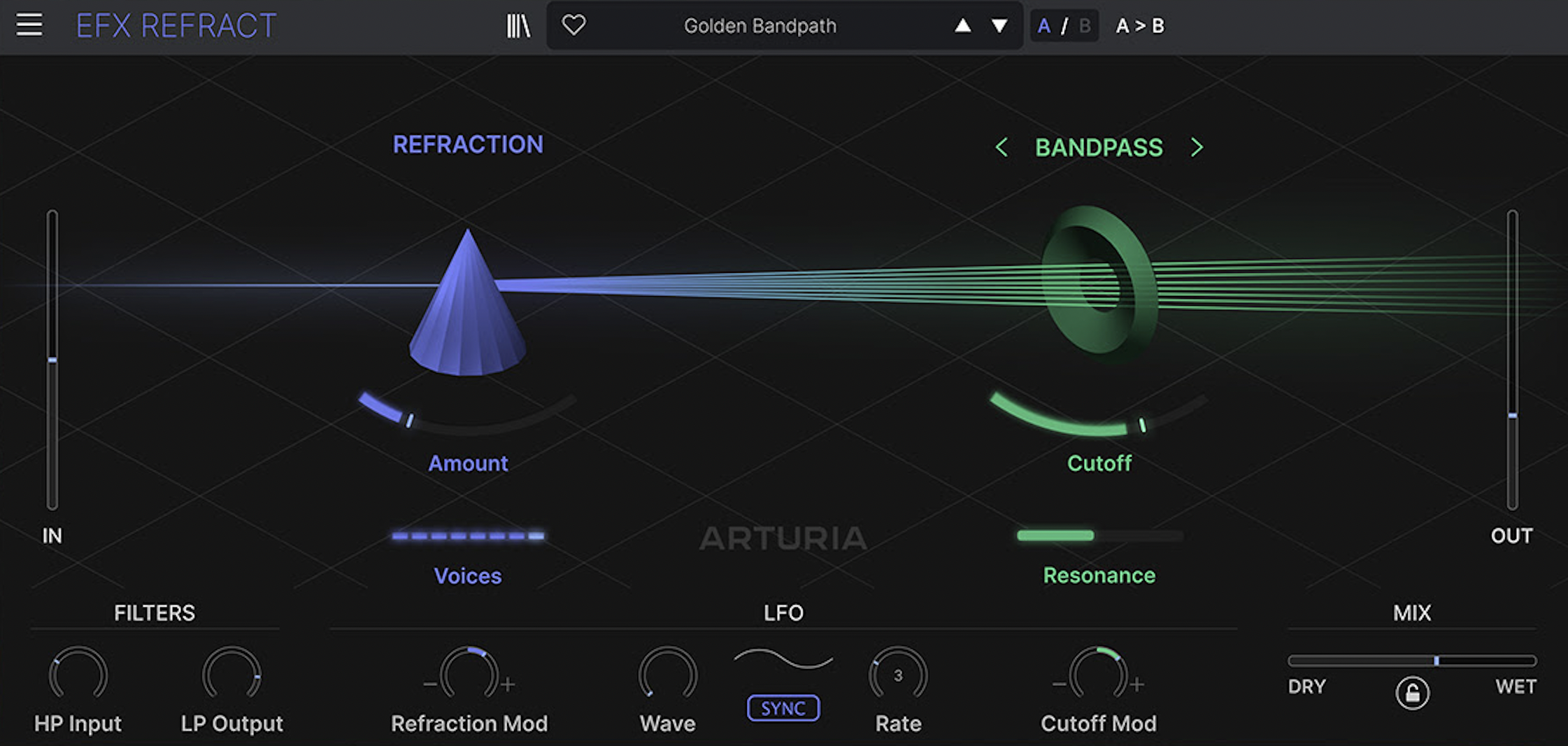The height and width of the screenshot is (746, 1568).
Task: Select previous filter mode with left chevron
Action: pos(1002,147)
